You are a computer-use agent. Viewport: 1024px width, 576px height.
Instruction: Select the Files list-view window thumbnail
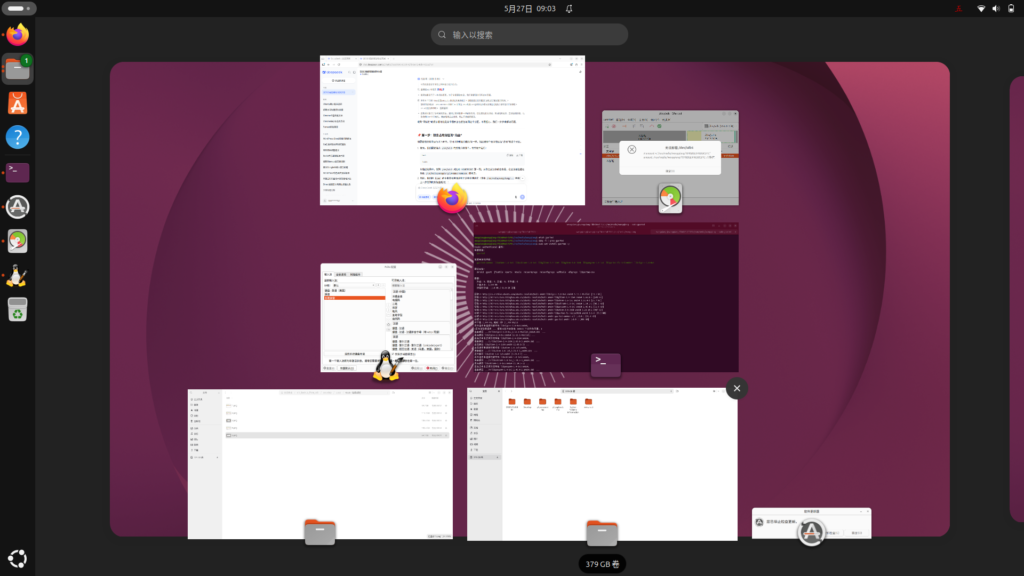(320, 464)
